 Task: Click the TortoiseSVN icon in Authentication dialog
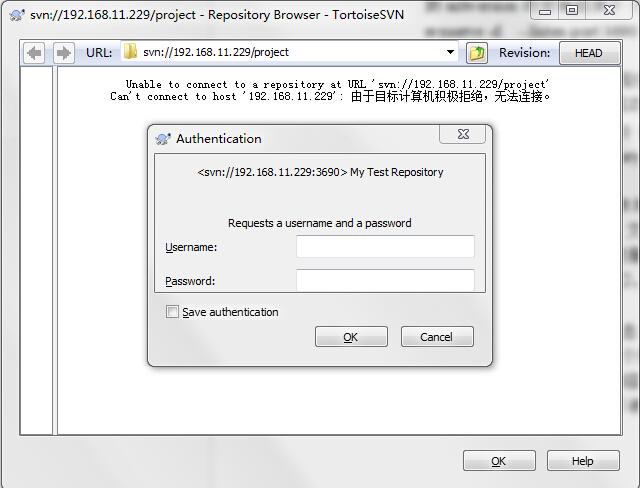pyautogui.click(x=163, y=139)
